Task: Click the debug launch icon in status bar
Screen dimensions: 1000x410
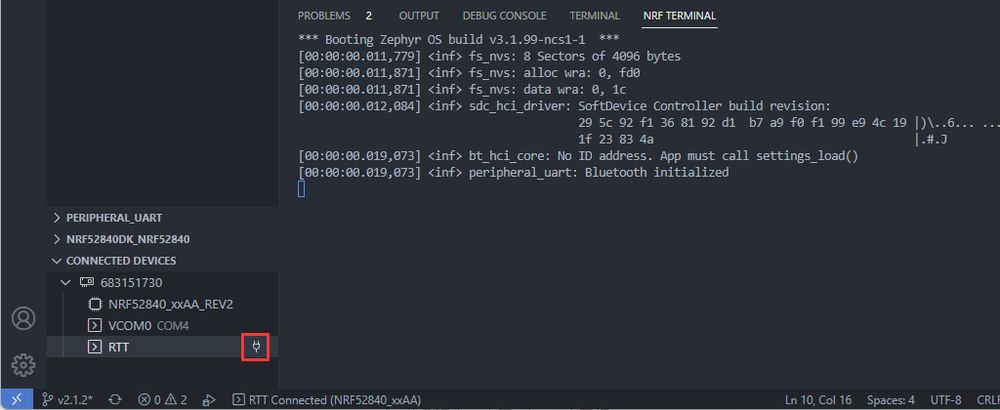Action: coord(209,399)
